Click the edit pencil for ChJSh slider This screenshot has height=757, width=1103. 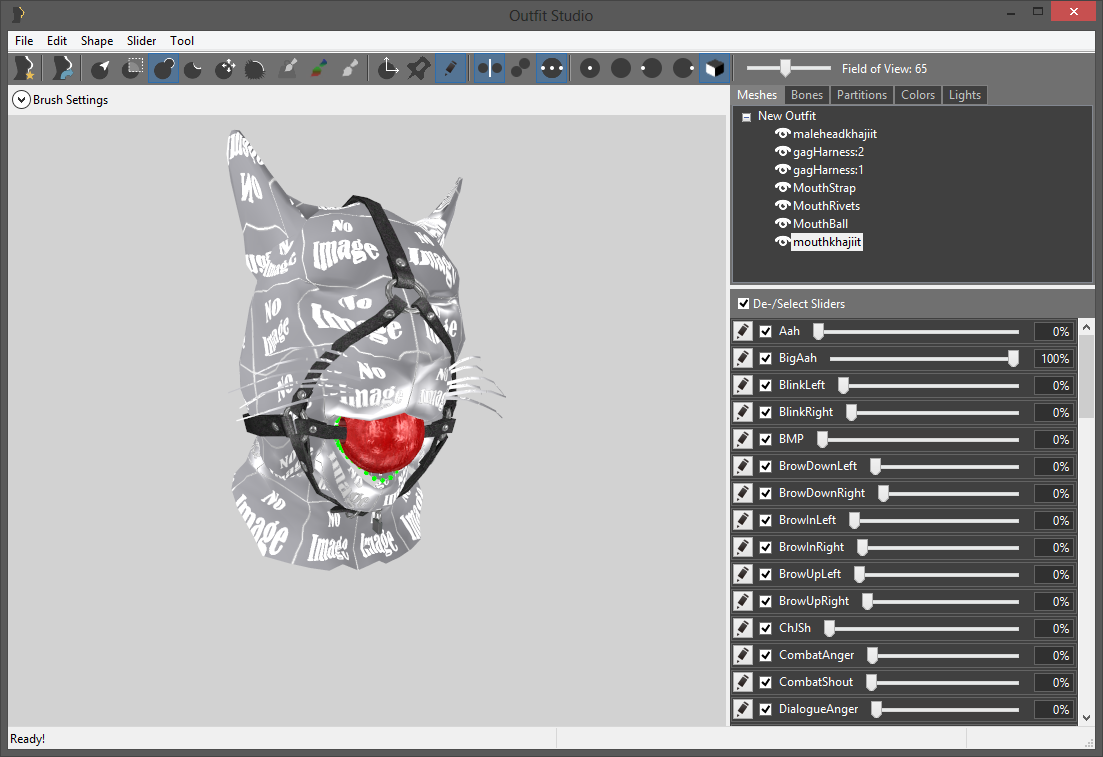pyautogui.click(x=743, y=628)
